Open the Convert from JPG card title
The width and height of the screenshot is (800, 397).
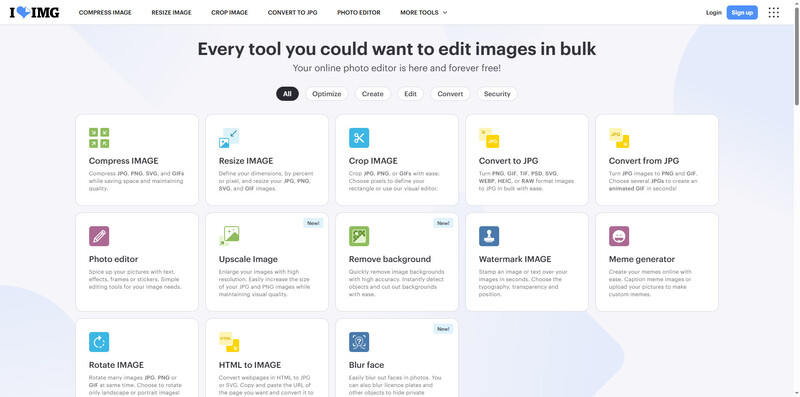[644, 161]
